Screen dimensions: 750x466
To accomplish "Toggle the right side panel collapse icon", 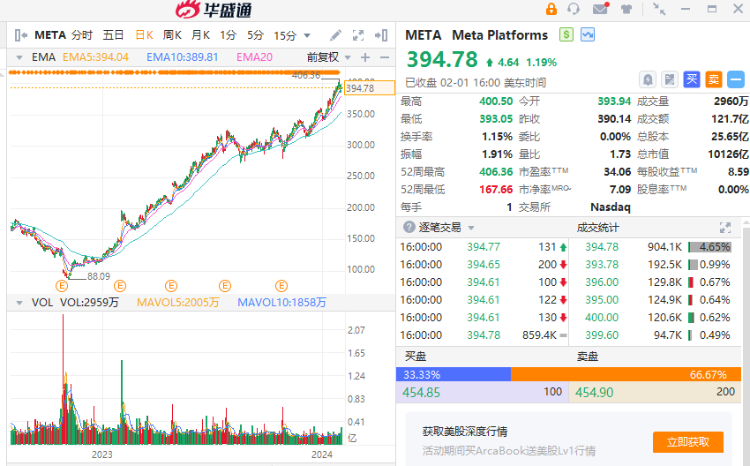I will point(737,79).
